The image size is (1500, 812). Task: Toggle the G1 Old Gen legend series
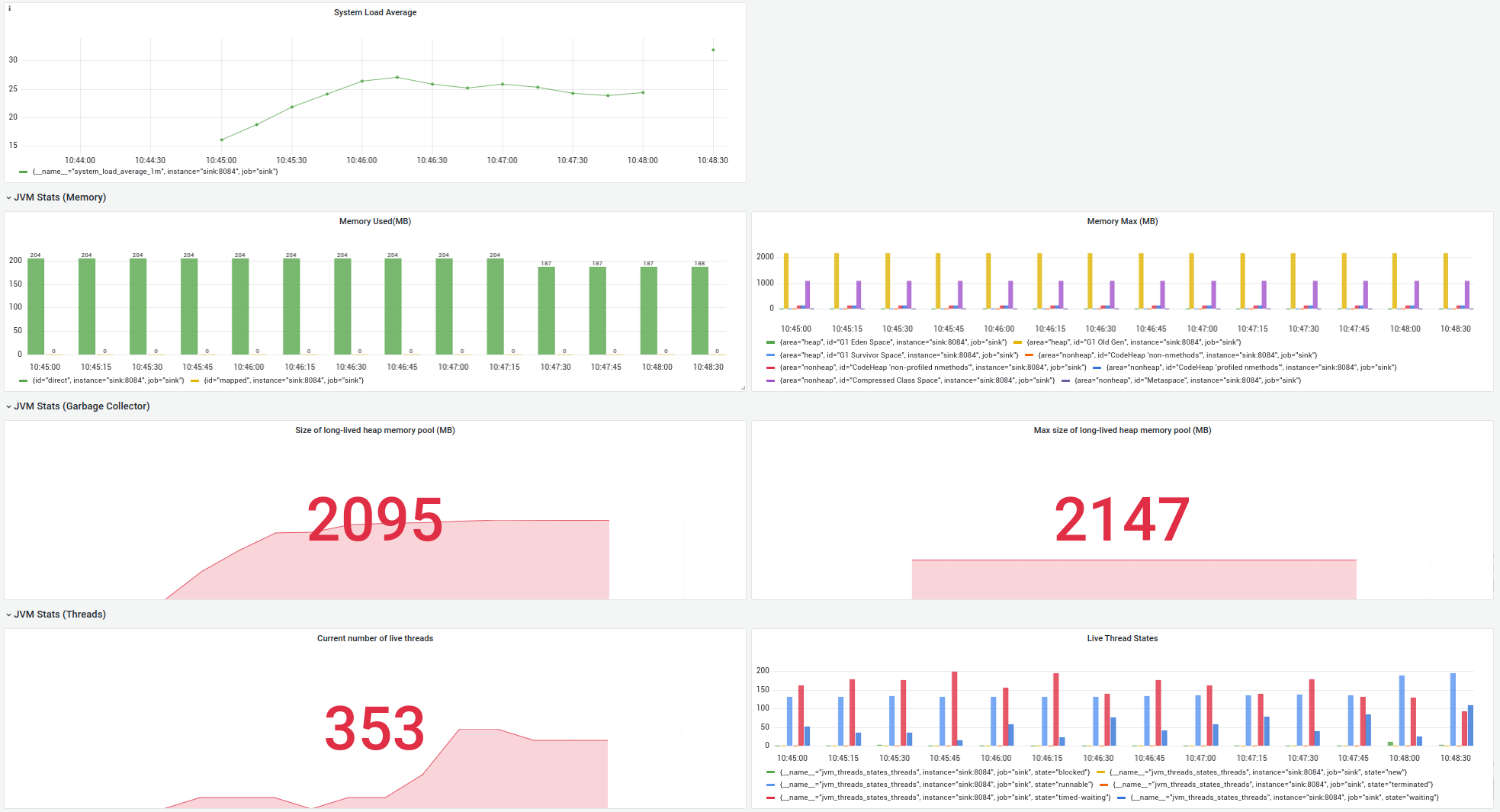1133,342
